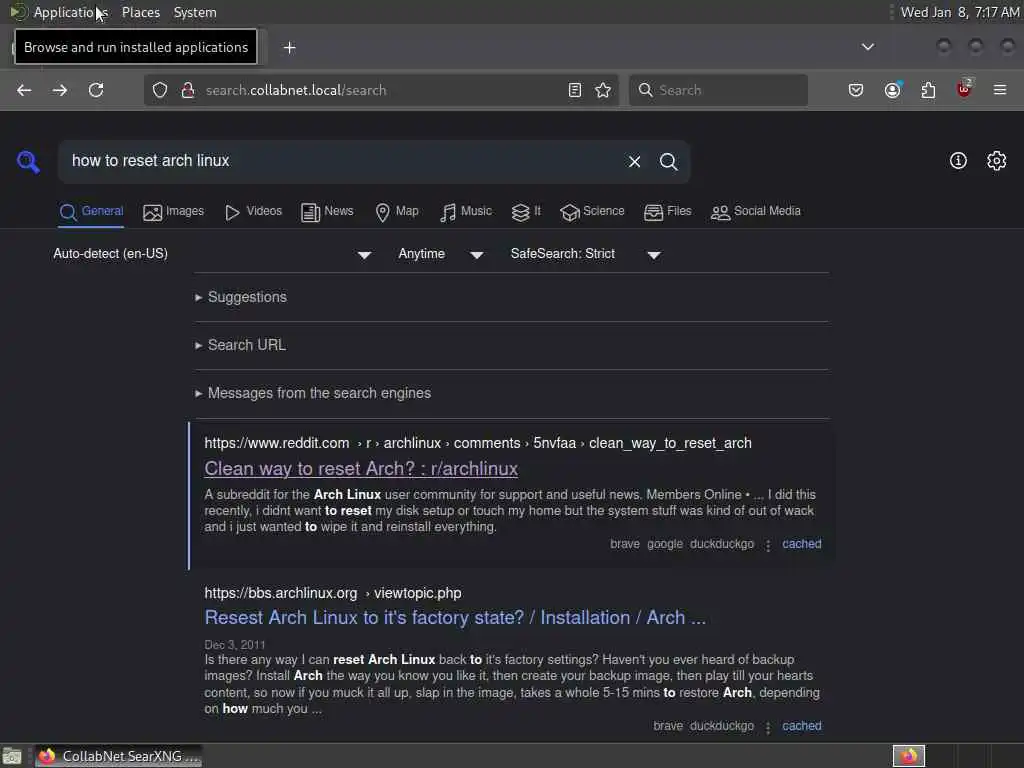Viewport: 1024px width, 768px height.
Task: Switch to the Videos search tab
Action: pyautogui.click(x=253, y=212)
